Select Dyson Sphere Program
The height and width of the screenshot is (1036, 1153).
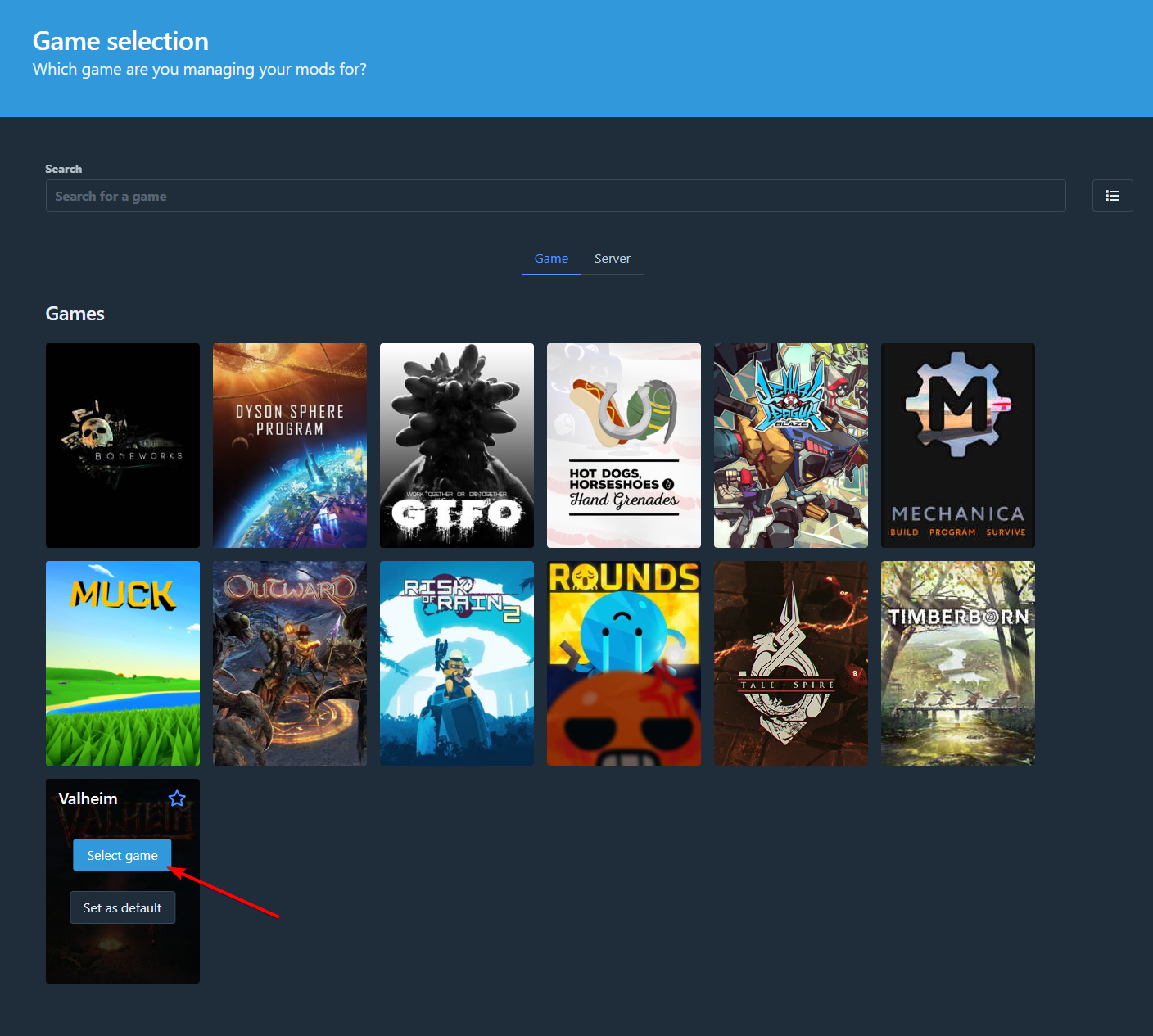[x=289, y=445]
